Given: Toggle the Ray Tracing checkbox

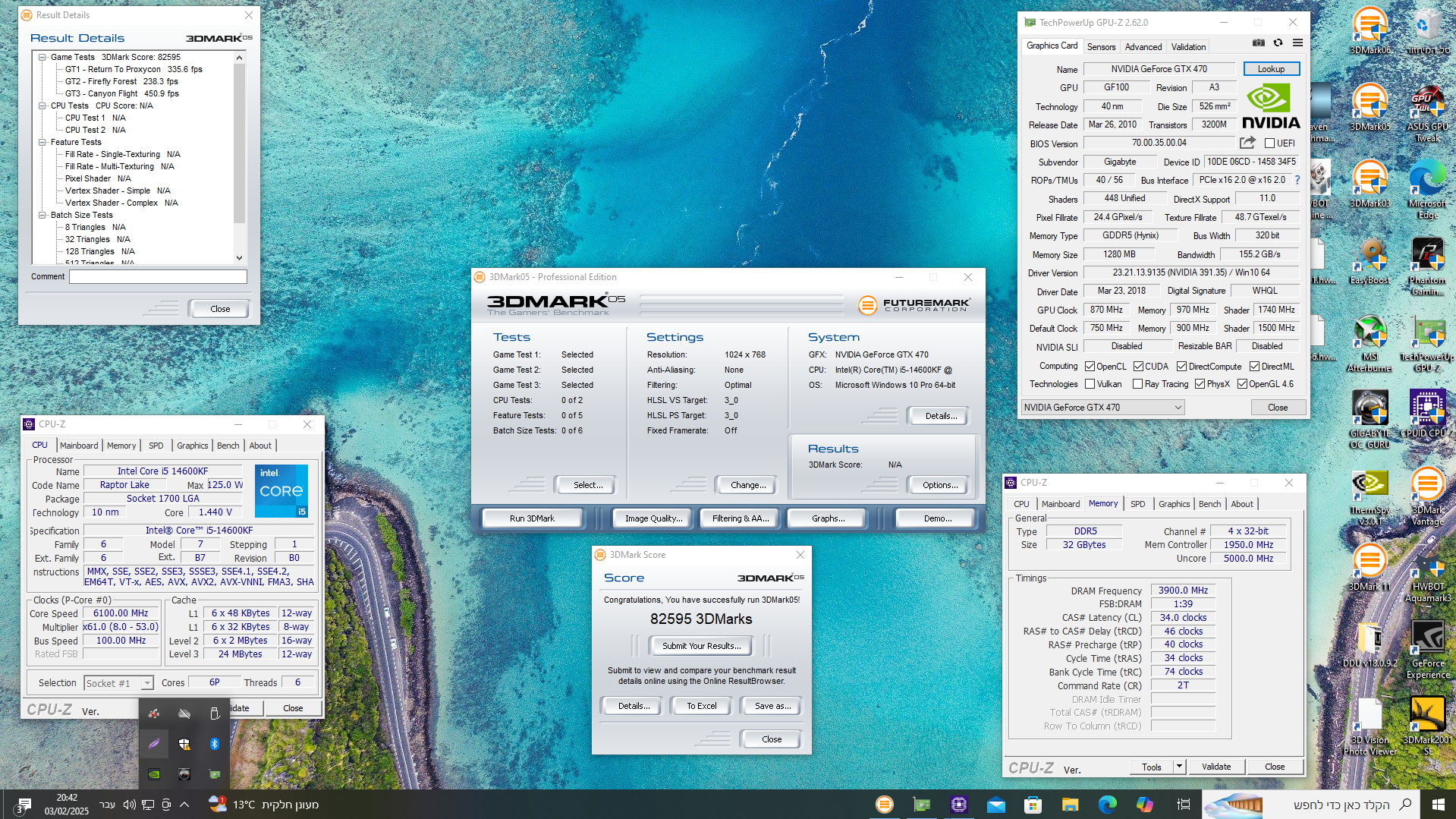Looking at the screenshot, I should coord(1137,384).
